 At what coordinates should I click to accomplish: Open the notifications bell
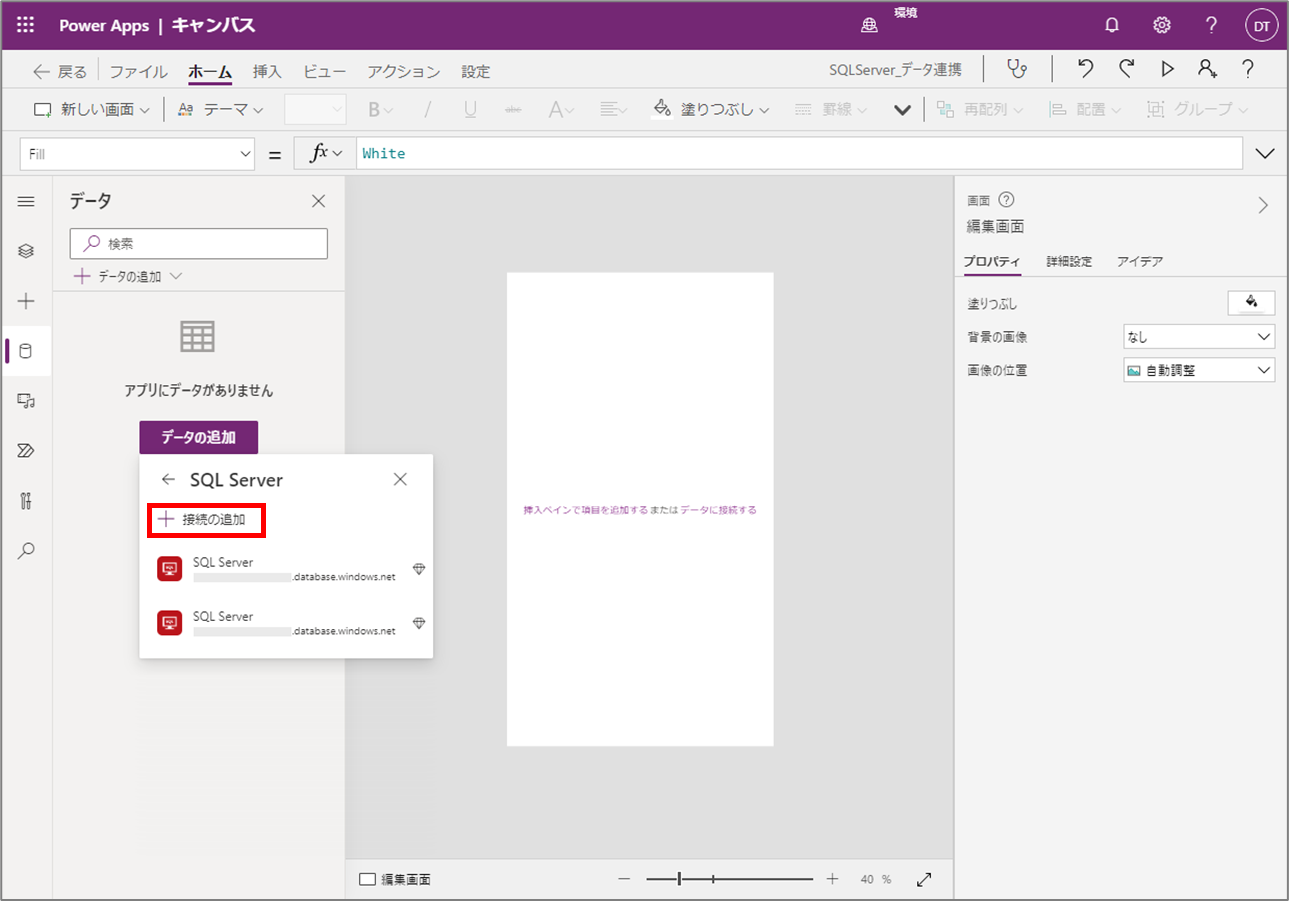(x=1112, y=25)
